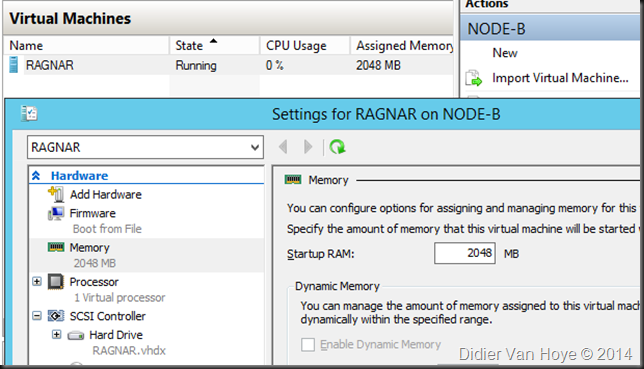Click the Memory chip icon in sidebar
Image resolution: width=644 pixels, height=369 pixels.
pos(56,247)
